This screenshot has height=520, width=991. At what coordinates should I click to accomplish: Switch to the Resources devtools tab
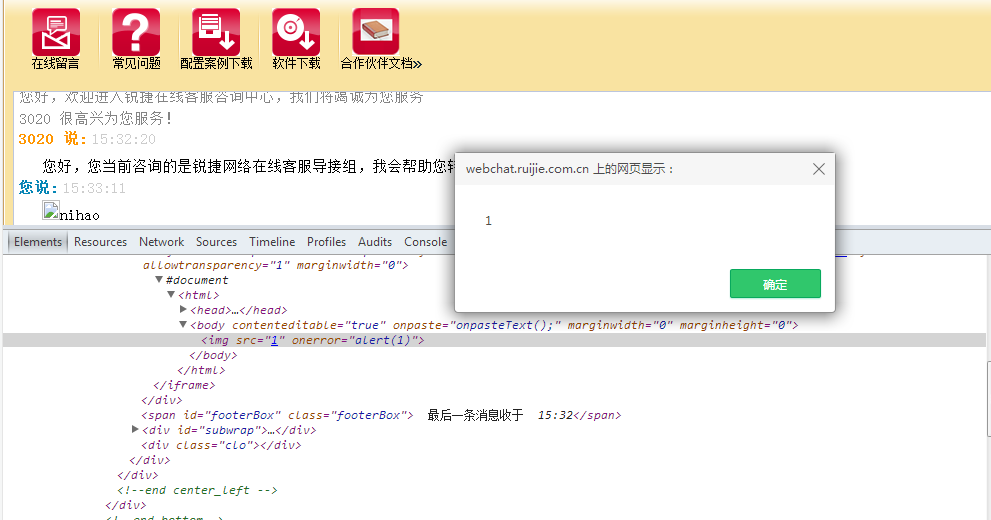click(x=100, y=242)
